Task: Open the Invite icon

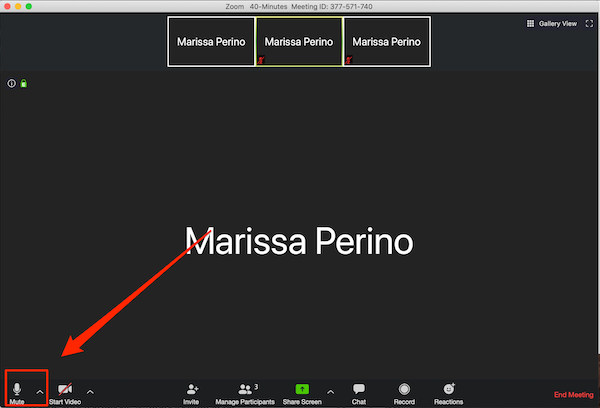Action: (191, 389)
